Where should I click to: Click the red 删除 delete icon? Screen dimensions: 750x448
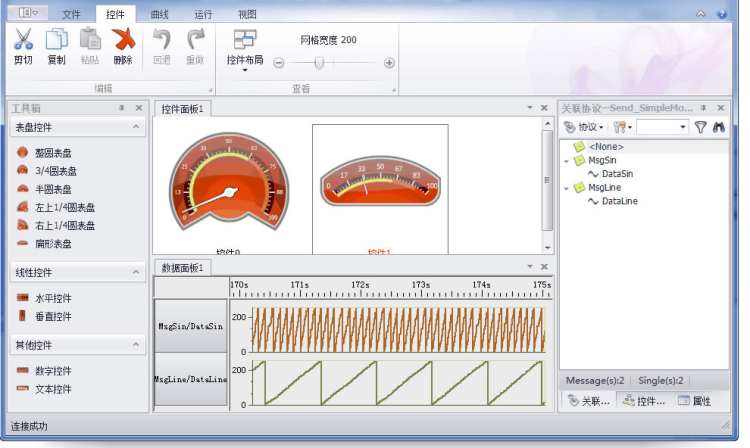pyautogui.click(x=123, y=39)
